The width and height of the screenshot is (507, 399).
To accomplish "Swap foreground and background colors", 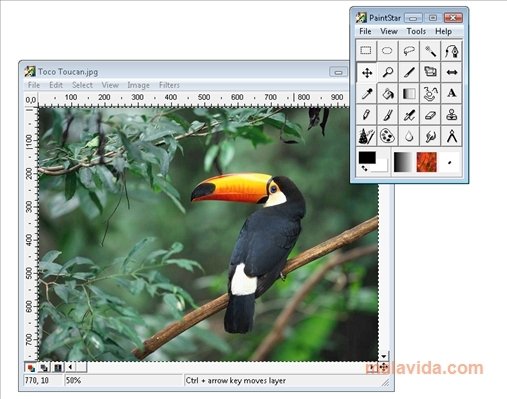I will (364, 168).
